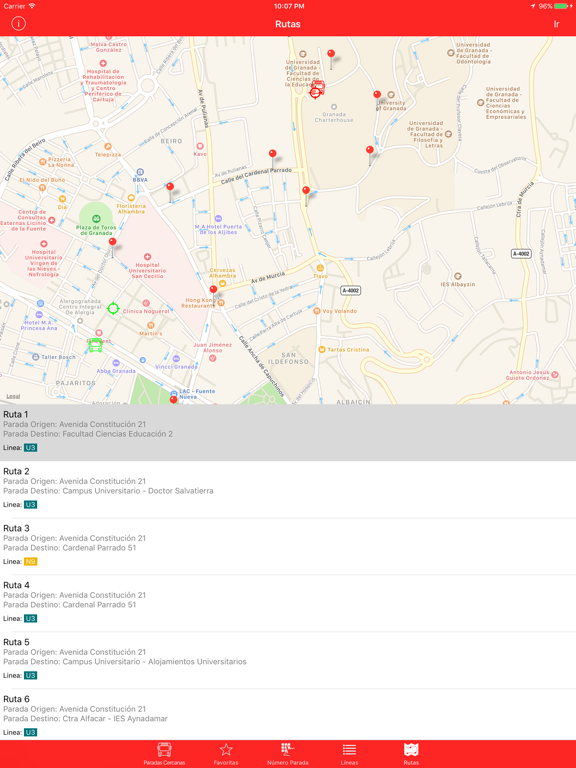The image size is (576, 768).
Task: Tap the green target marker near Clínica Noguerol
Action: (113, 308)
